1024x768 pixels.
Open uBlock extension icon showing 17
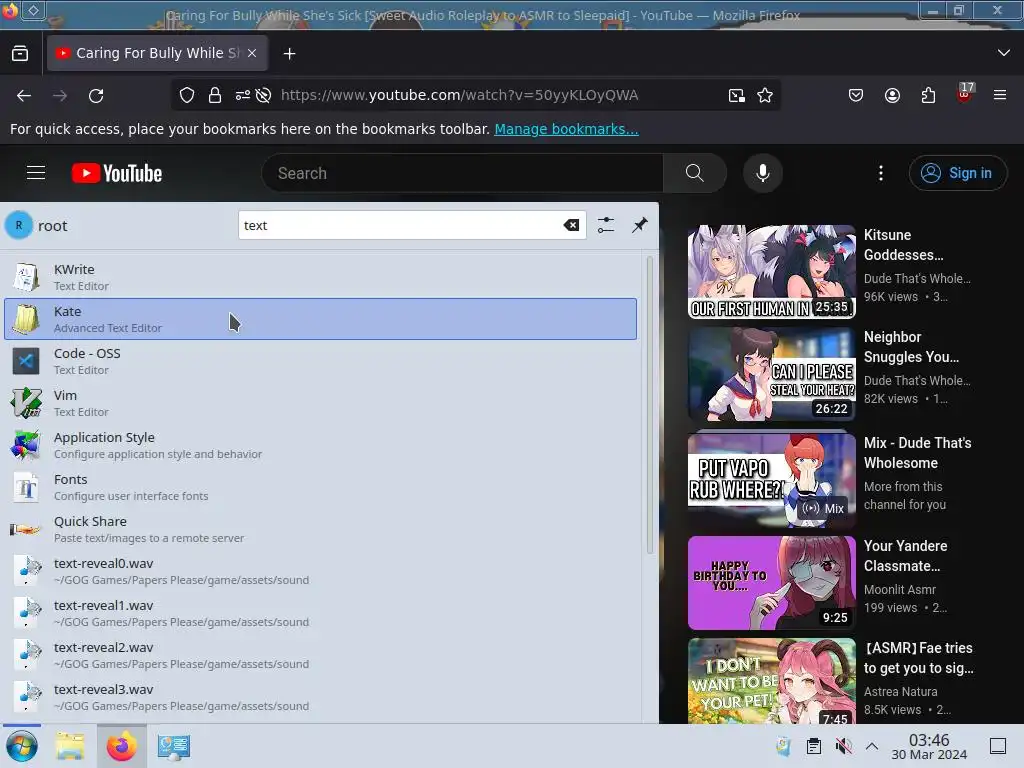(965, 94)
